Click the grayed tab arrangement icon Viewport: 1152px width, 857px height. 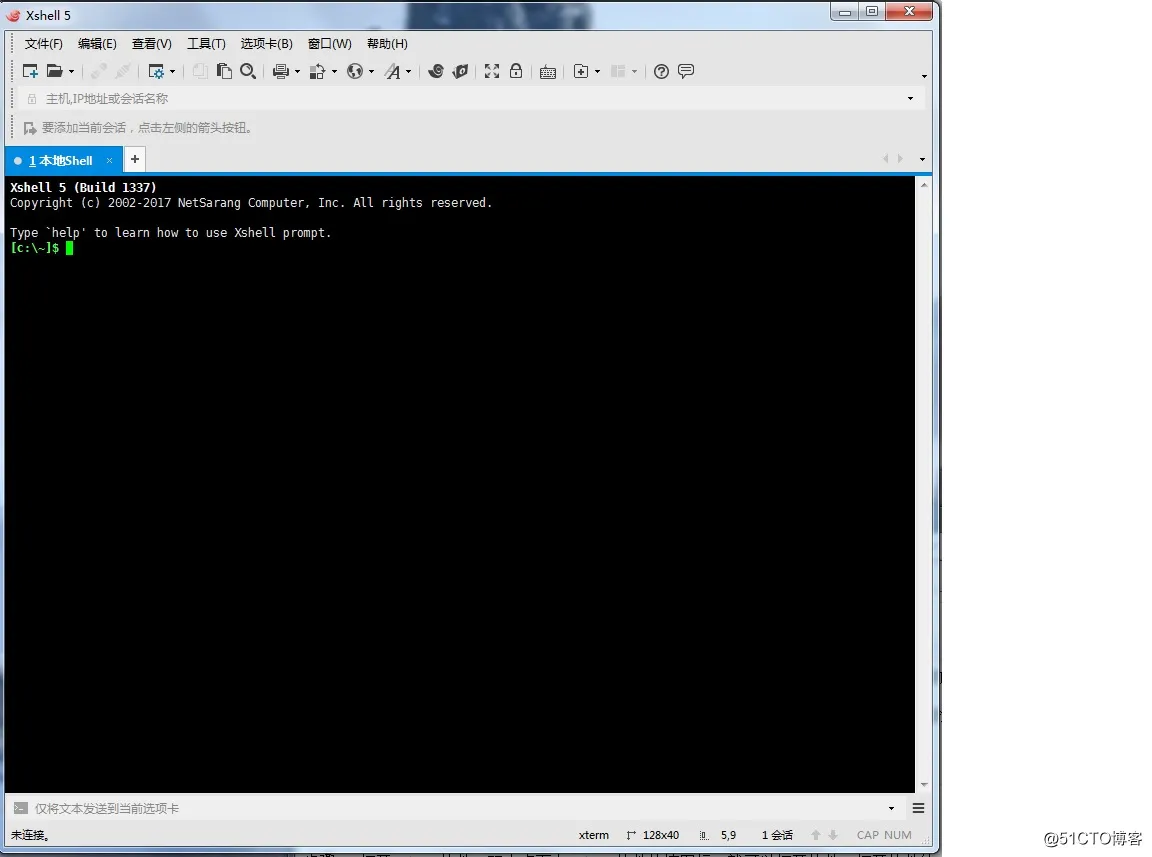618,71
